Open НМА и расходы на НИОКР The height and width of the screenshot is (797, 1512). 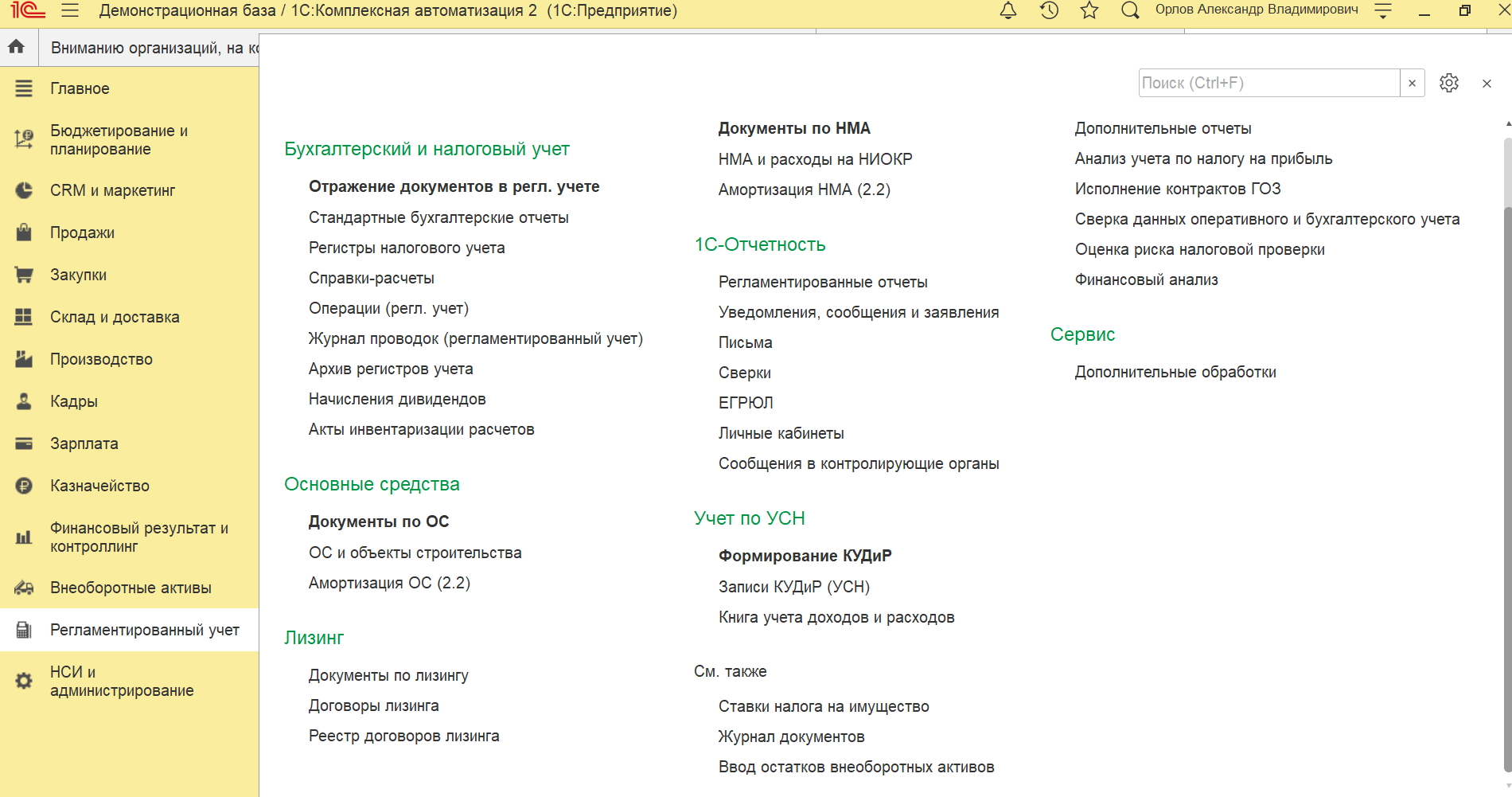tap(816, 159)
